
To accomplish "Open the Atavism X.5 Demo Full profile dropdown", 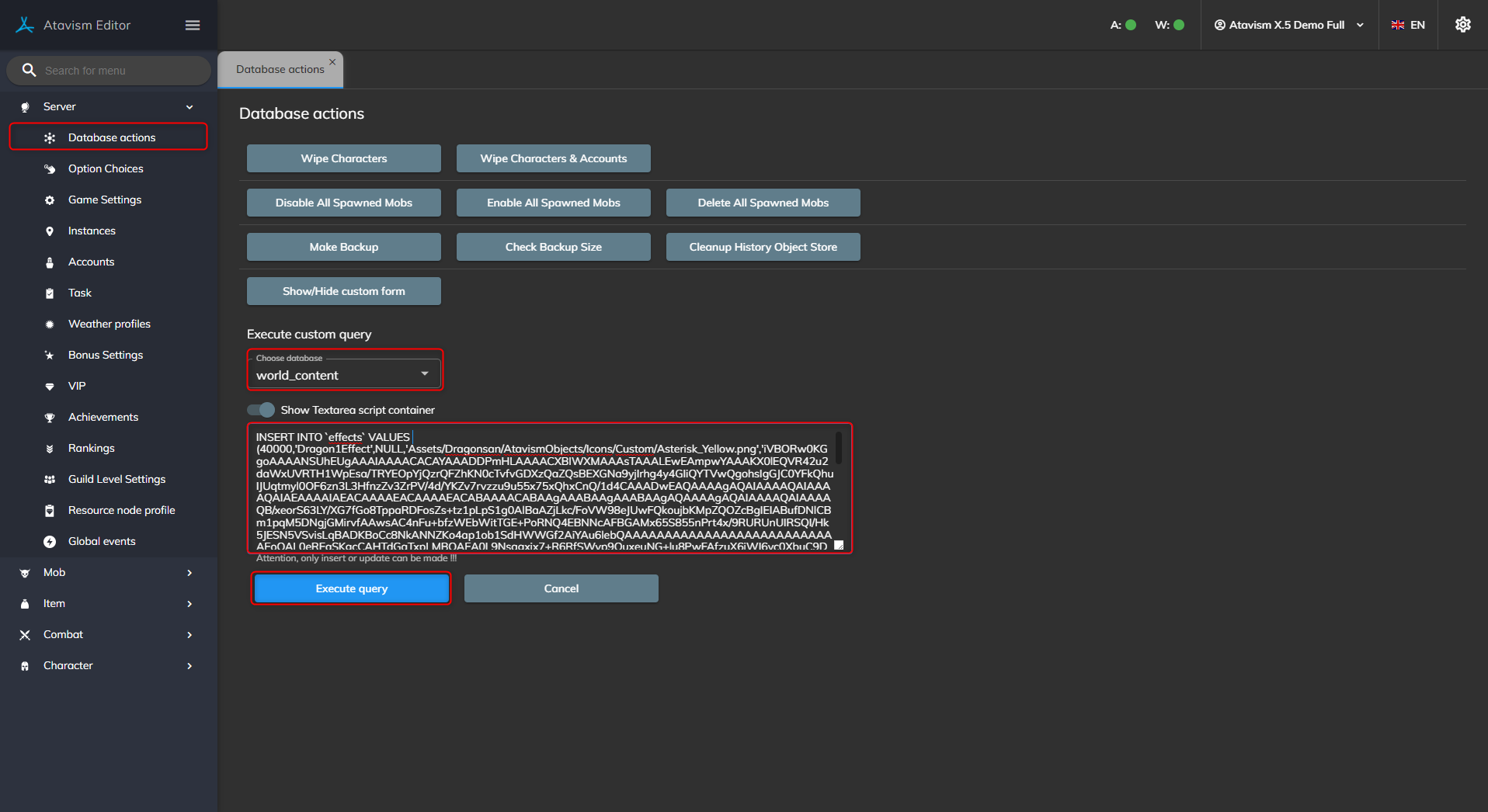I will 1289,25.
